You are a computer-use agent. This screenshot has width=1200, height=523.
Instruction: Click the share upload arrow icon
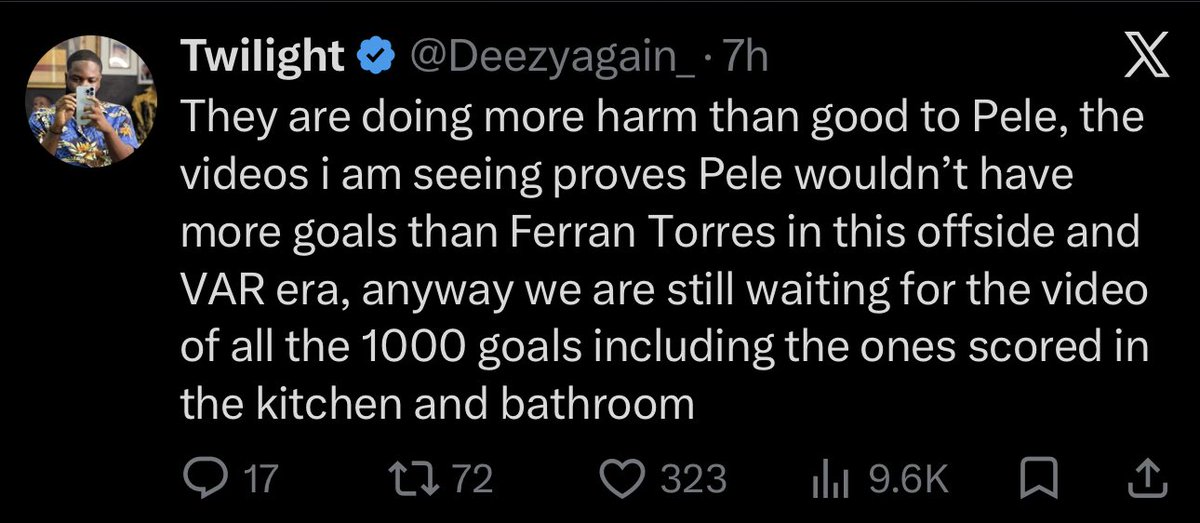click(x=1148, y=479)
